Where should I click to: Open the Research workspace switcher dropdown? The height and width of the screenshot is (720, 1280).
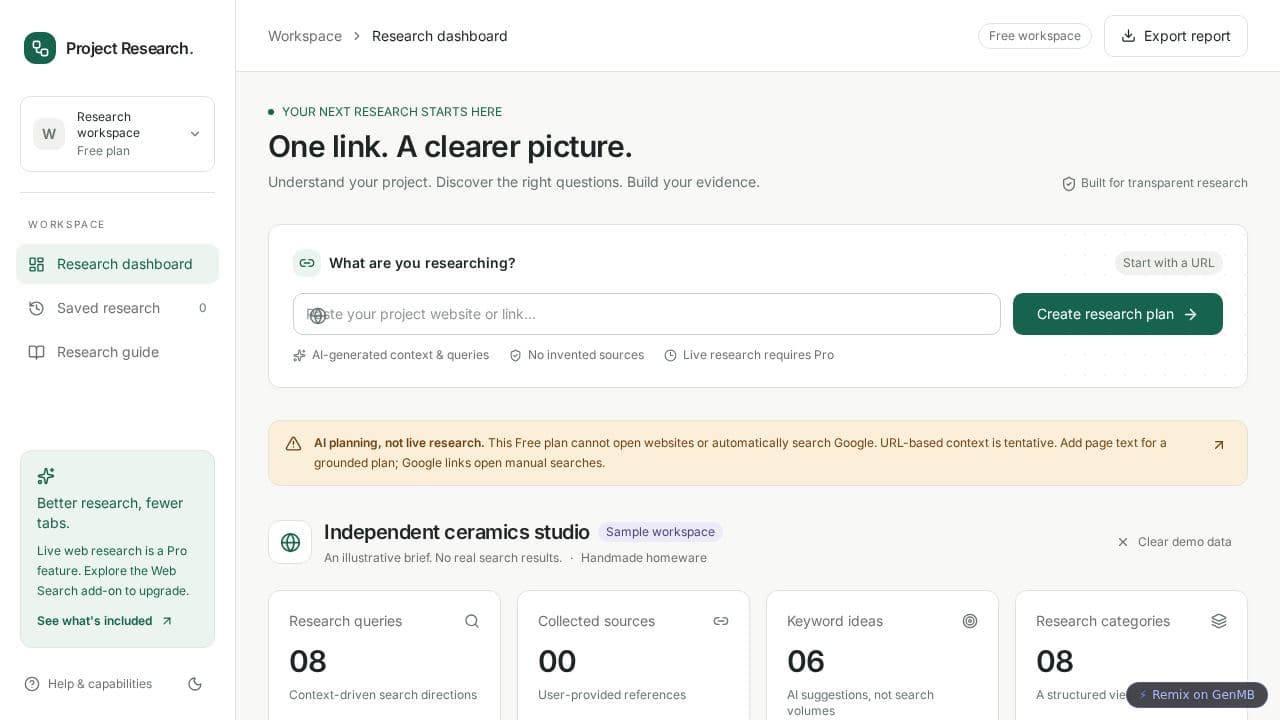(117, 134)
